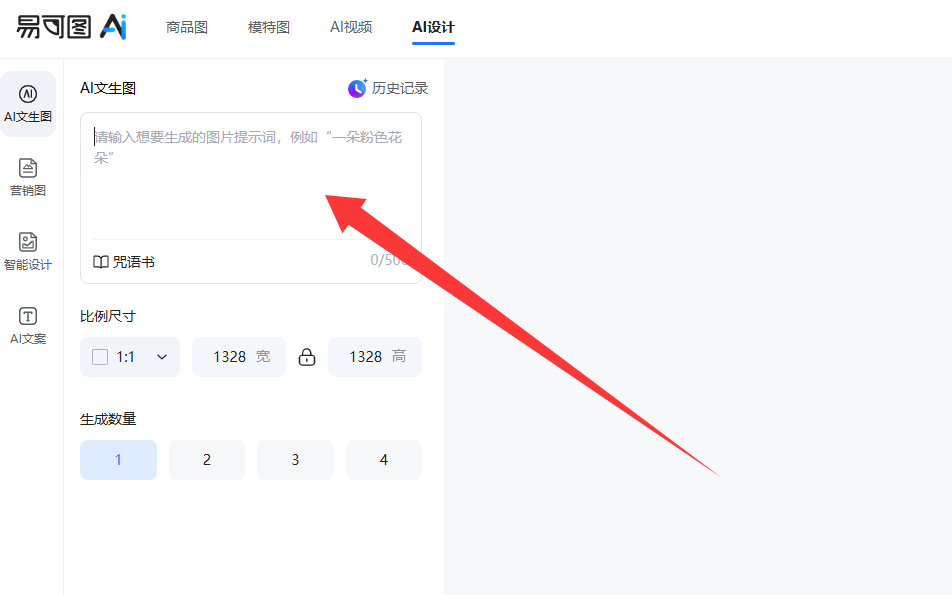Select 智能设计 in the left sidebar
The height and width of the screenshot is (595, 952).
28,250
